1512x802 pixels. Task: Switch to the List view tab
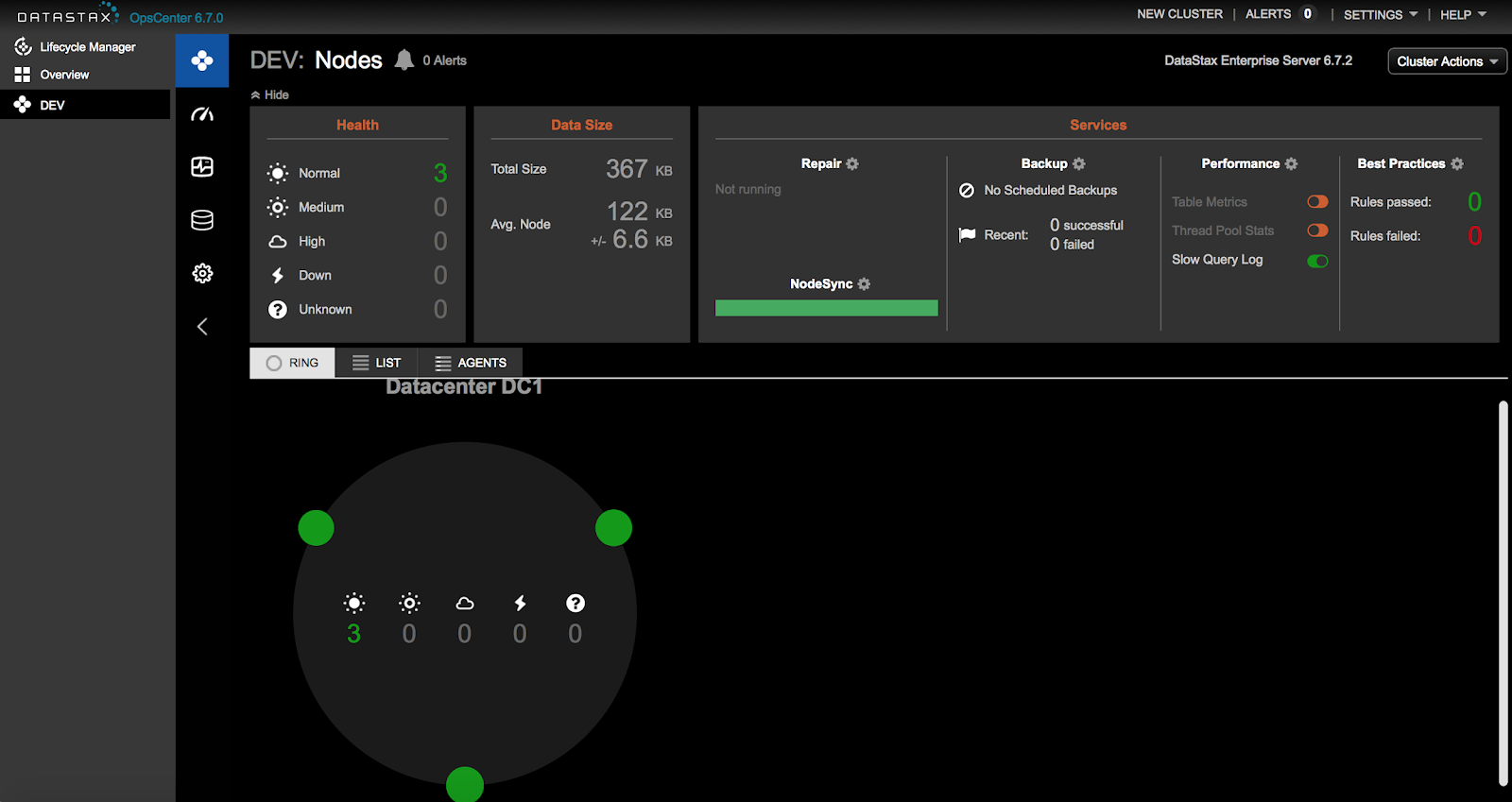pyautogui.click(x=376, y=363)
